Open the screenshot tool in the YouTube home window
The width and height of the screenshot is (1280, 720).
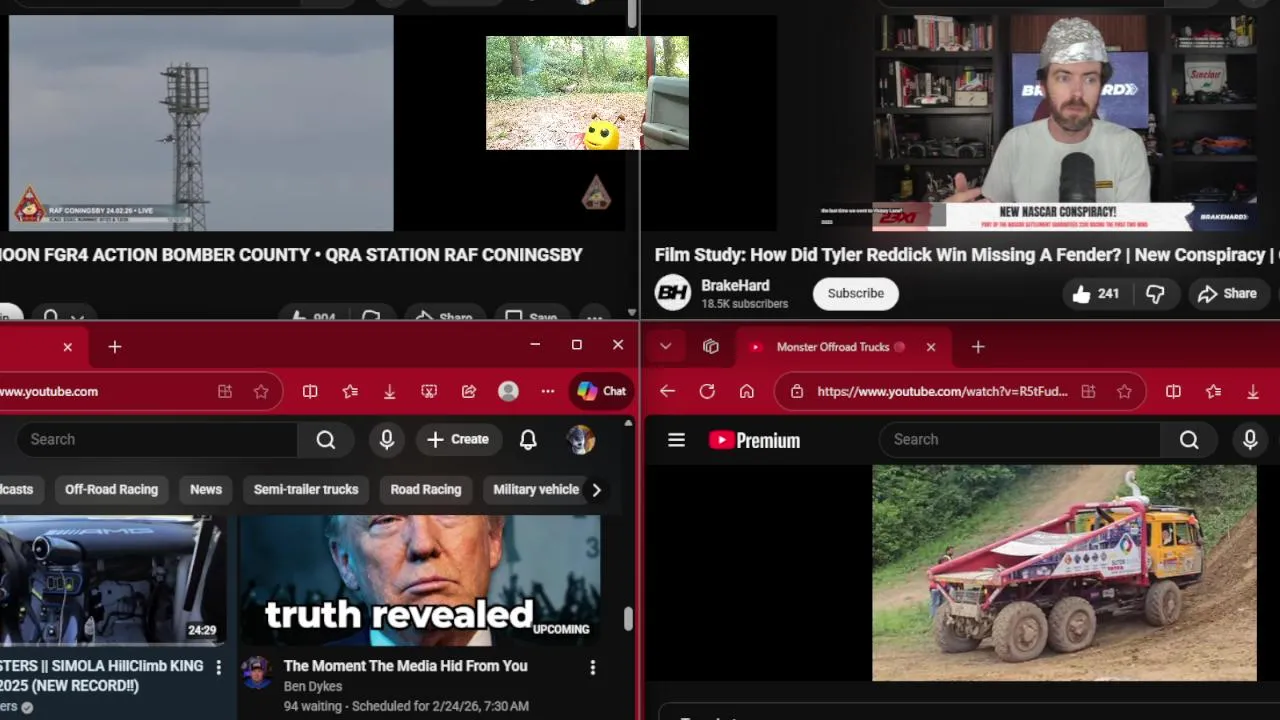tap(429, 392)
